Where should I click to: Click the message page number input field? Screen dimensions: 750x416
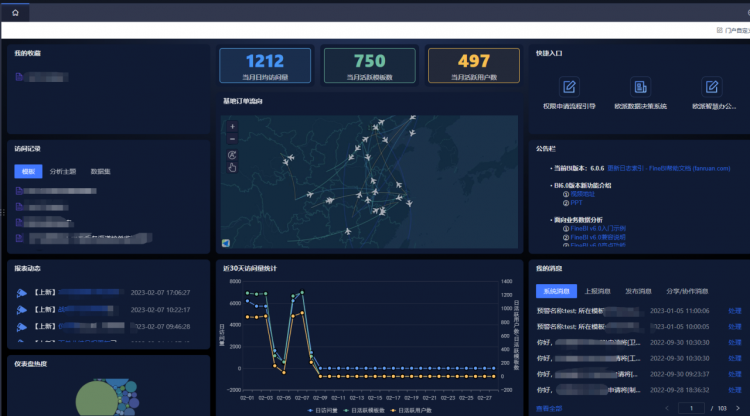[691, 408]
